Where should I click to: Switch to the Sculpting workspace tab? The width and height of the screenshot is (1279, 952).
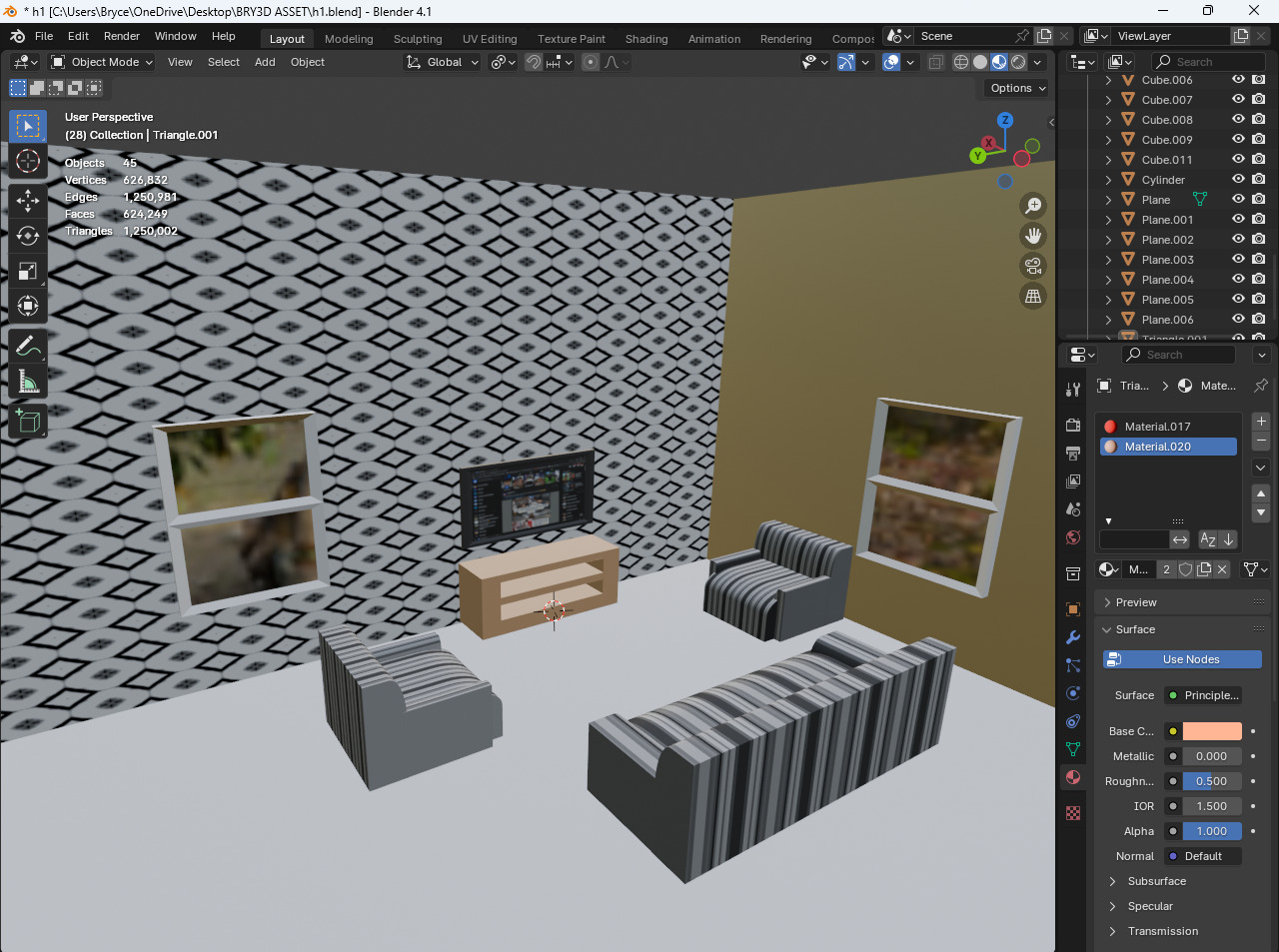(x=418, y=39)
